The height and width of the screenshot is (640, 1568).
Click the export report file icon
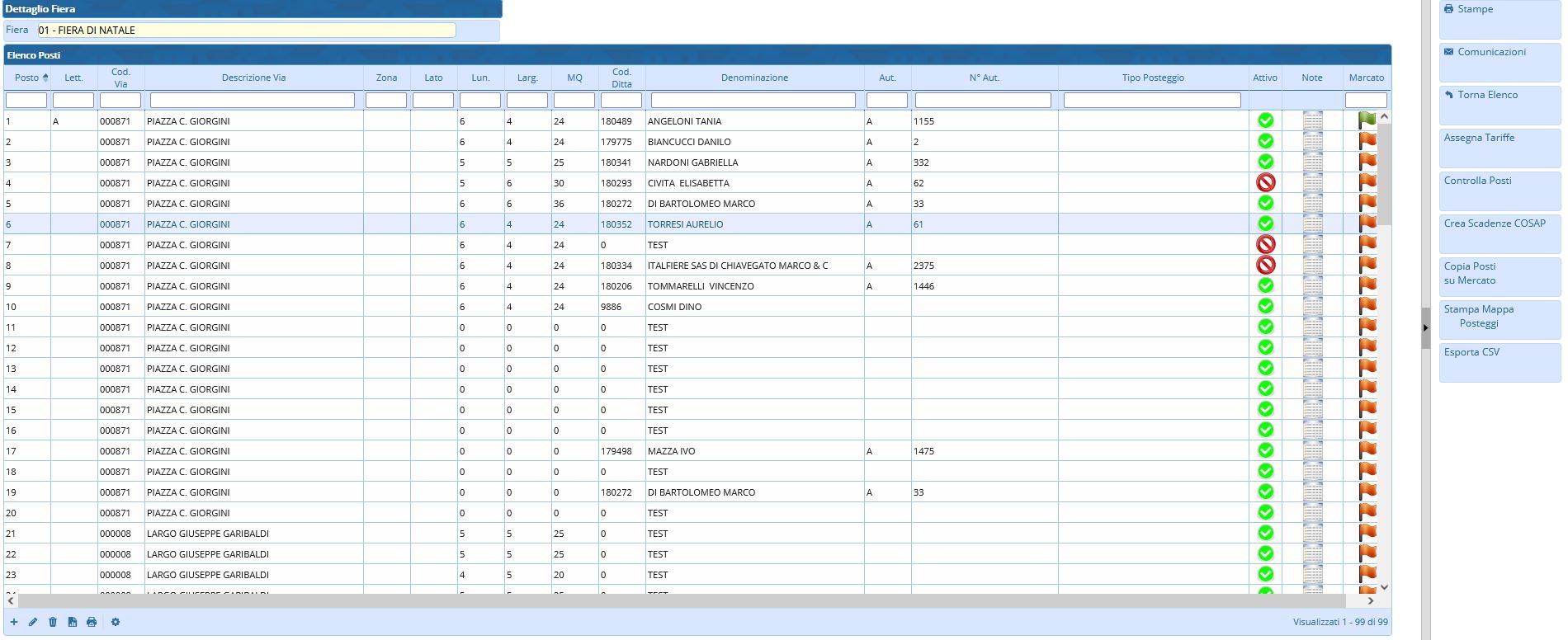pyautogui.click(x=73, y=622)
